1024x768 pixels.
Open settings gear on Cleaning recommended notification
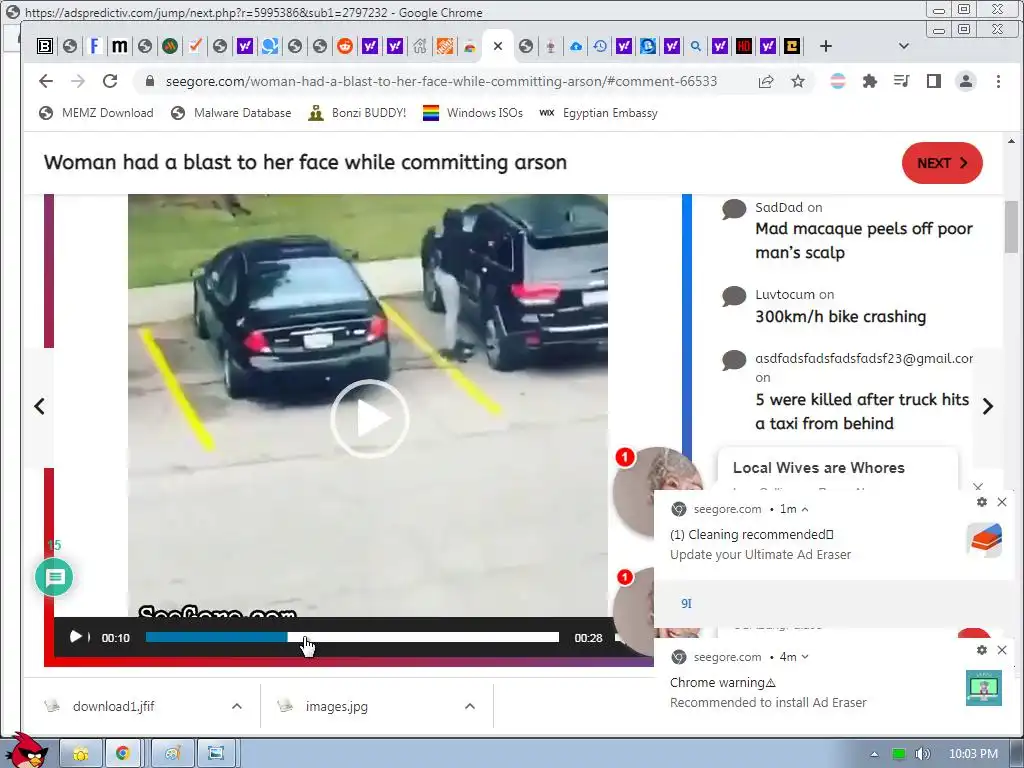[982, 502]
